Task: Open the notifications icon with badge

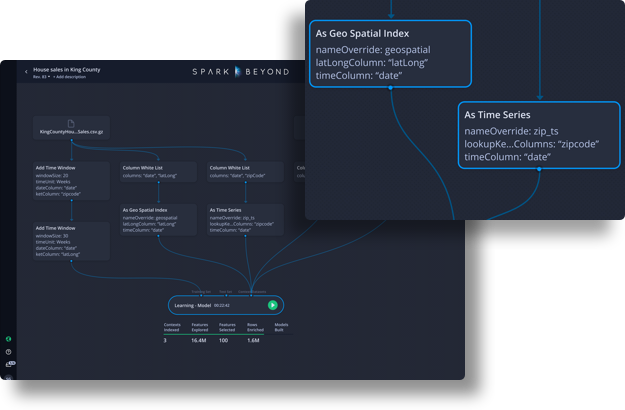Action: coord(10,364)
